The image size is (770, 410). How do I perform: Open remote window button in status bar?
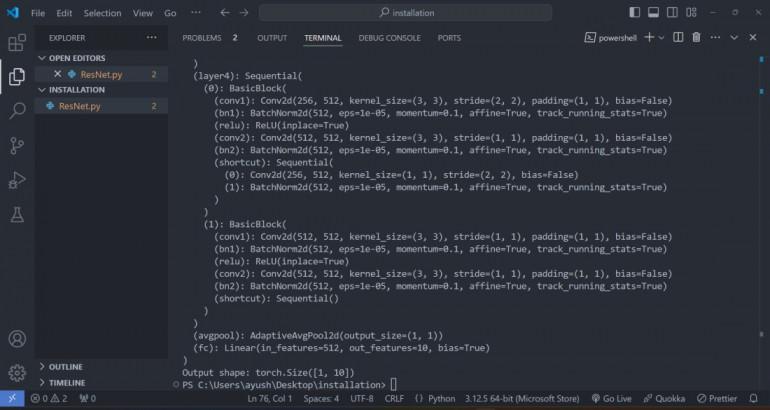pyautogui.click(x=12, y=398)
